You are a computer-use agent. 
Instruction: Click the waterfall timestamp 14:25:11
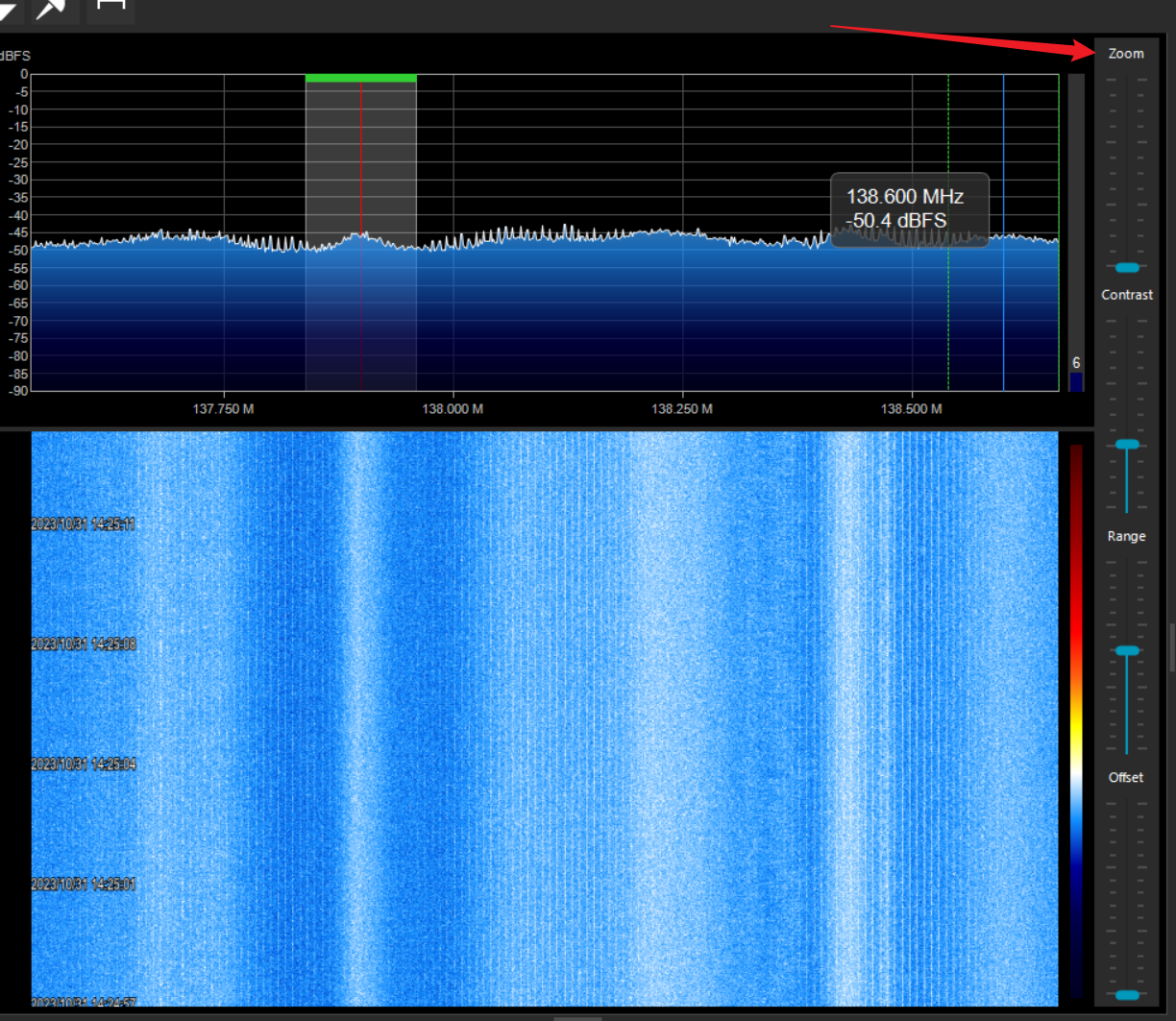(84, 524)
